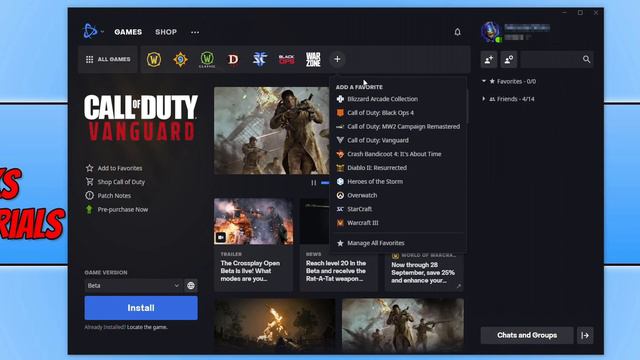Click Locate the game link
Viewport: 640px width, 360px height.
click(147, 327)
